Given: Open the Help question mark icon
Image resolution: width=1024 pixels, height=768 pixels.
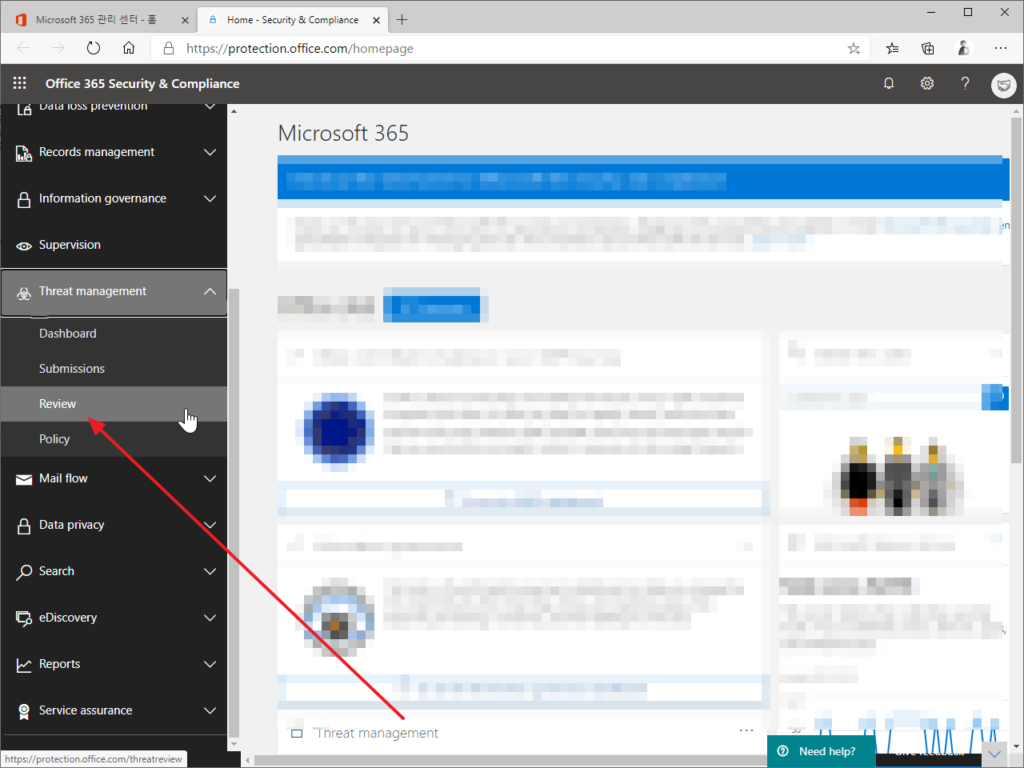Looking at the screenshot, I should point(964,84).
